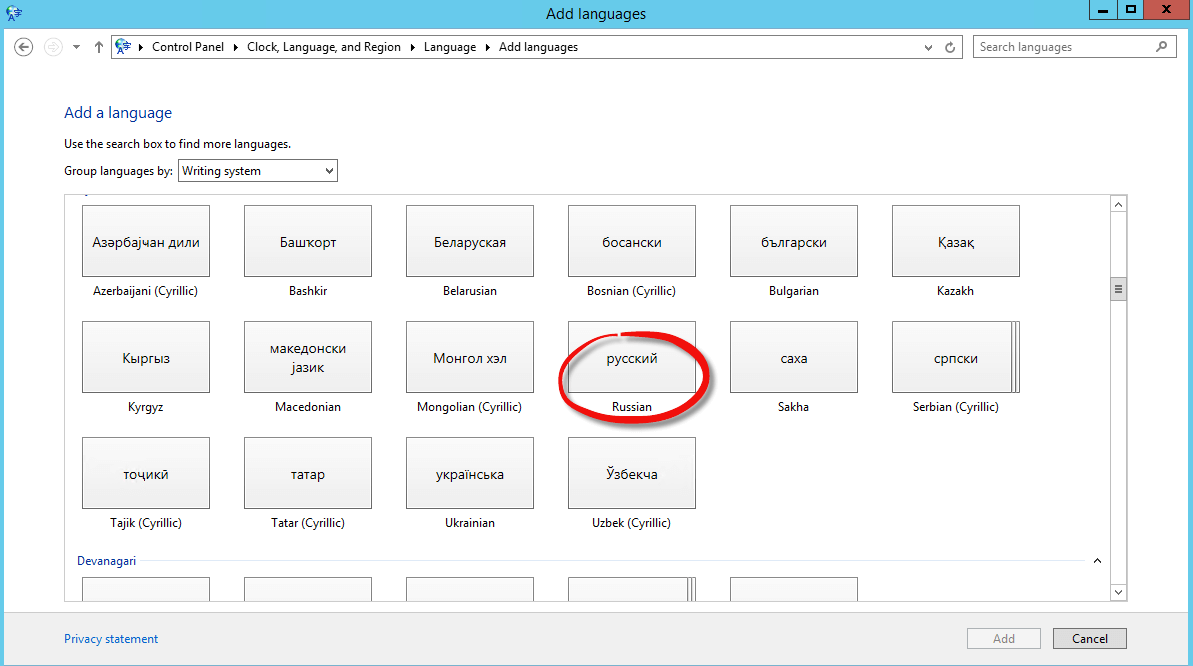Image resolution: width=1193 pixels, height=666 pixels.
Task: Select the Belarusian language tile
Action: click(470, 242)
